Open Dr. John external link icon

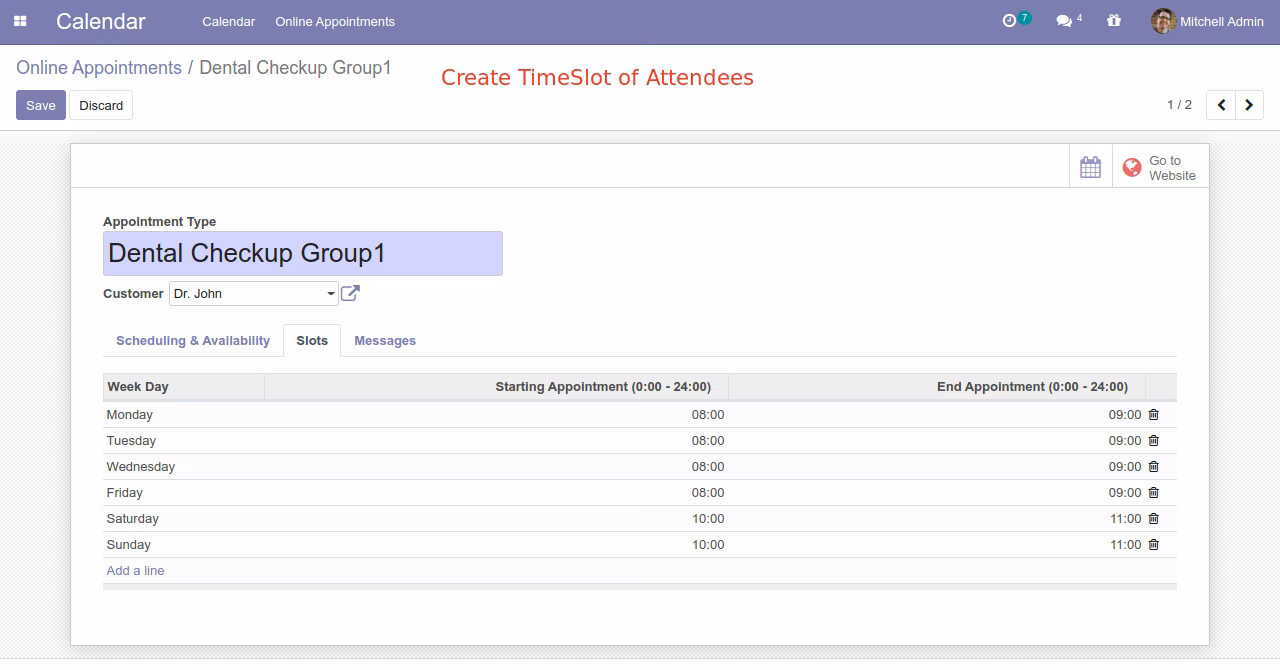pyautogui.click(x=350, y=293)
